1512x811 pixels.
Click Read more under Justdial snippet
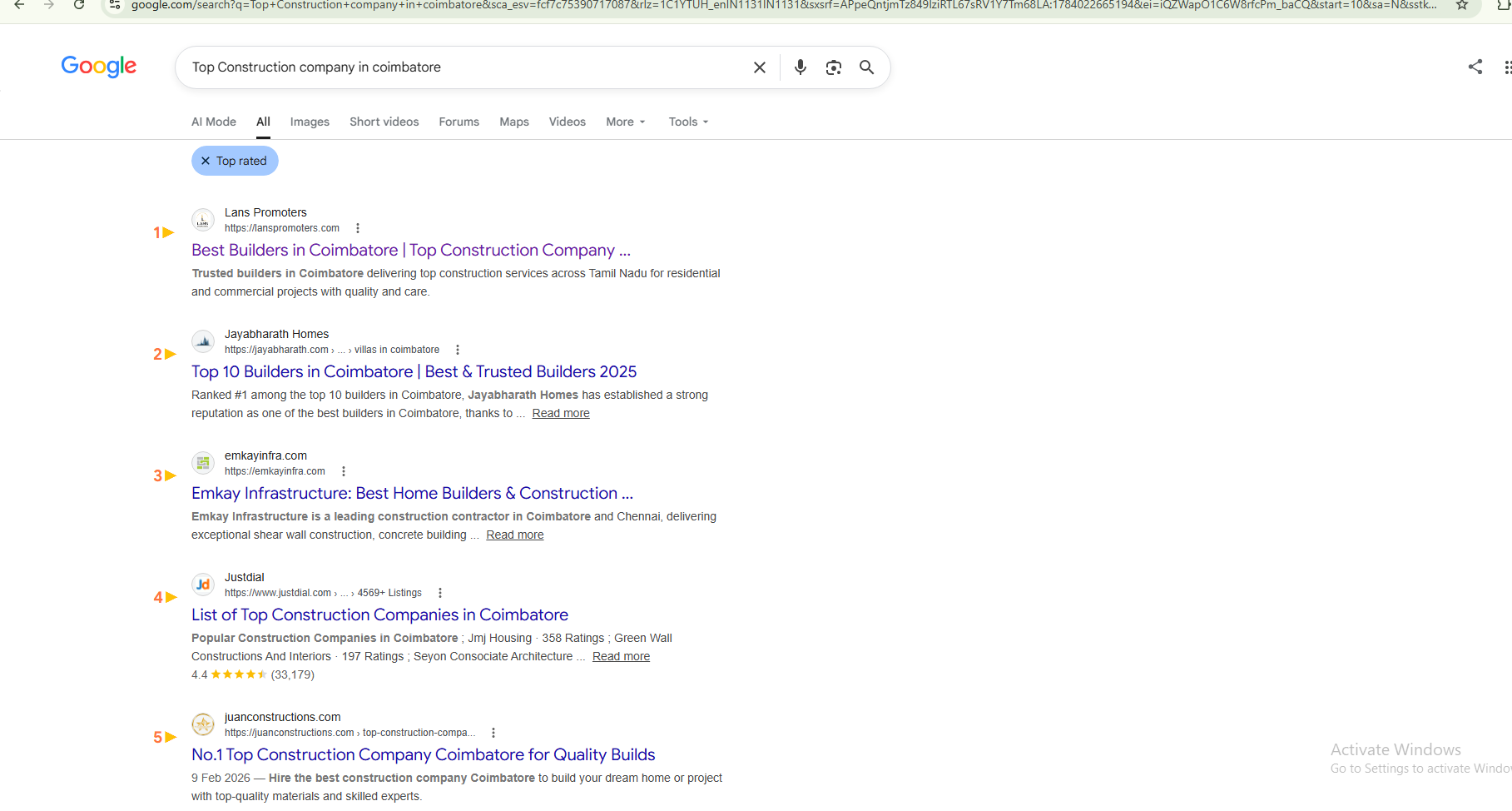point(622,656)
